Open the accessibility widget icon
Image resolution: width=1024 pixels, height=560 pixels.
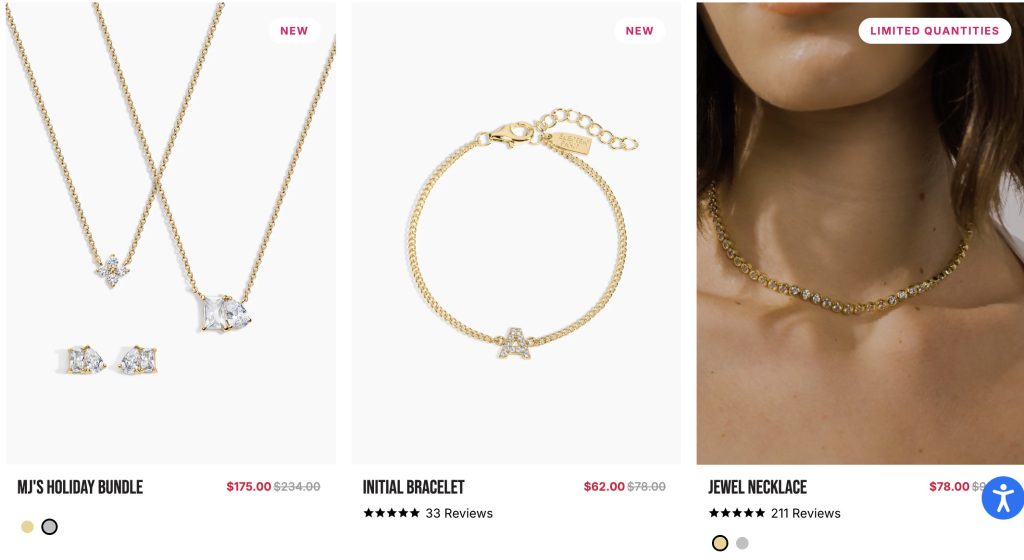pos(1003,498)
